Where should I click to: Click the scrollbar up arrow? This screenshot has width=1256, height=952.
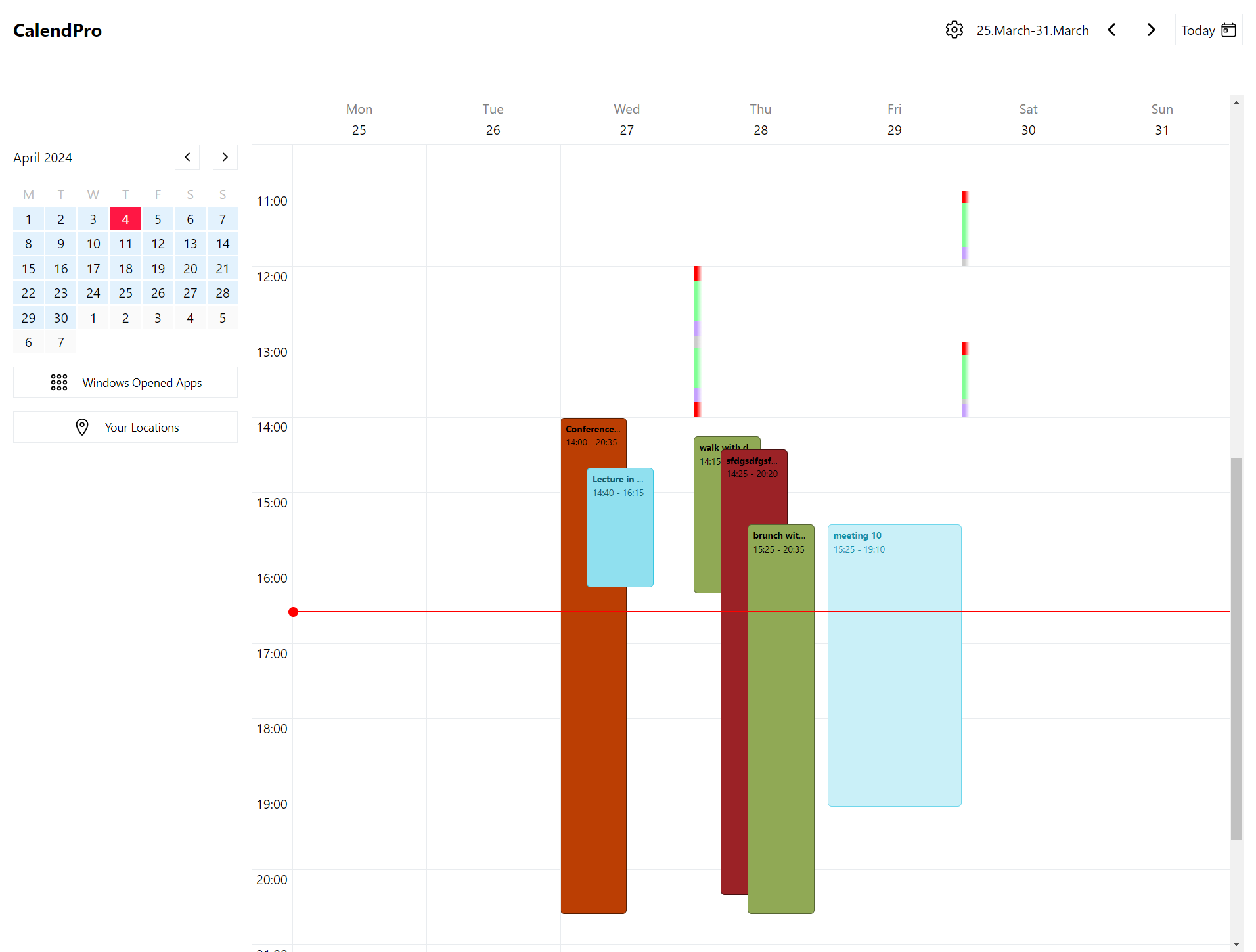[1236, 103]
